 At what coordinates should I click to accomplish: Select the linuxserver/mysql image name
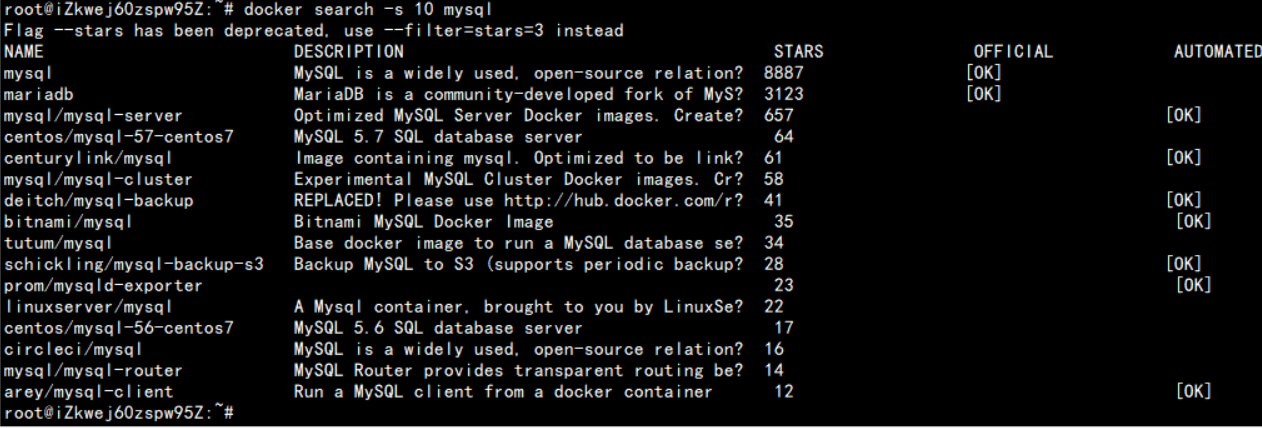pos(88,306)
